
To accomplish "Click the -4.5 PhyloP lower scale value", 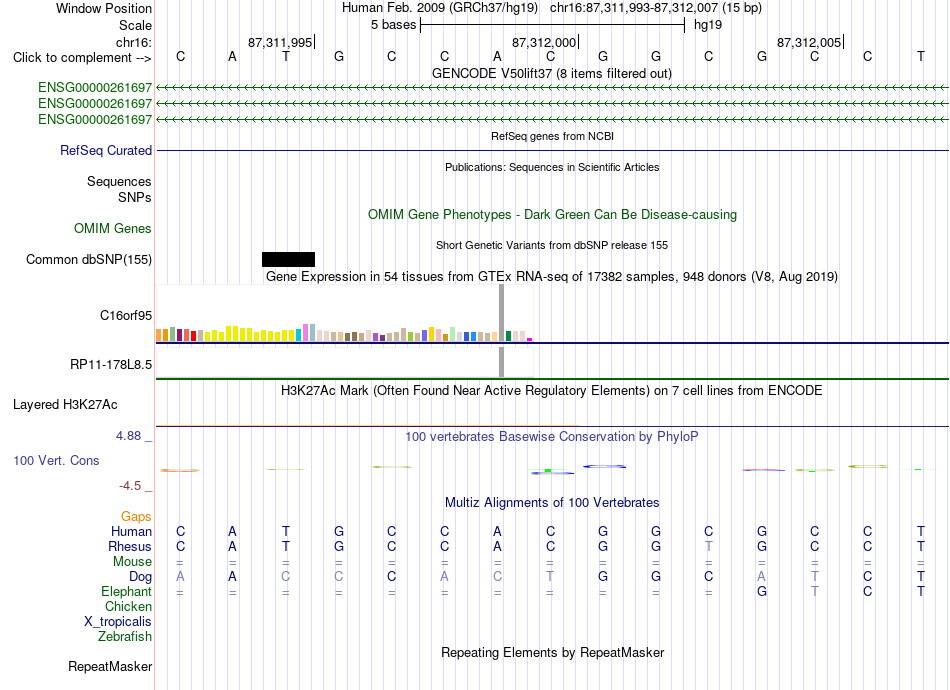I will click(x=130, y=486).
